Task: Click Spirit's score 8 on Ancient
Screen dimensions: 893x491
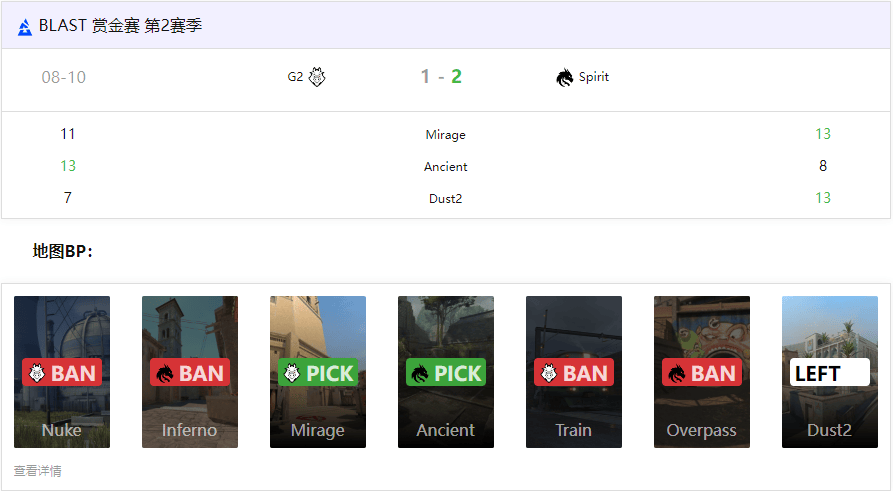Action: (x=823, y=166)
